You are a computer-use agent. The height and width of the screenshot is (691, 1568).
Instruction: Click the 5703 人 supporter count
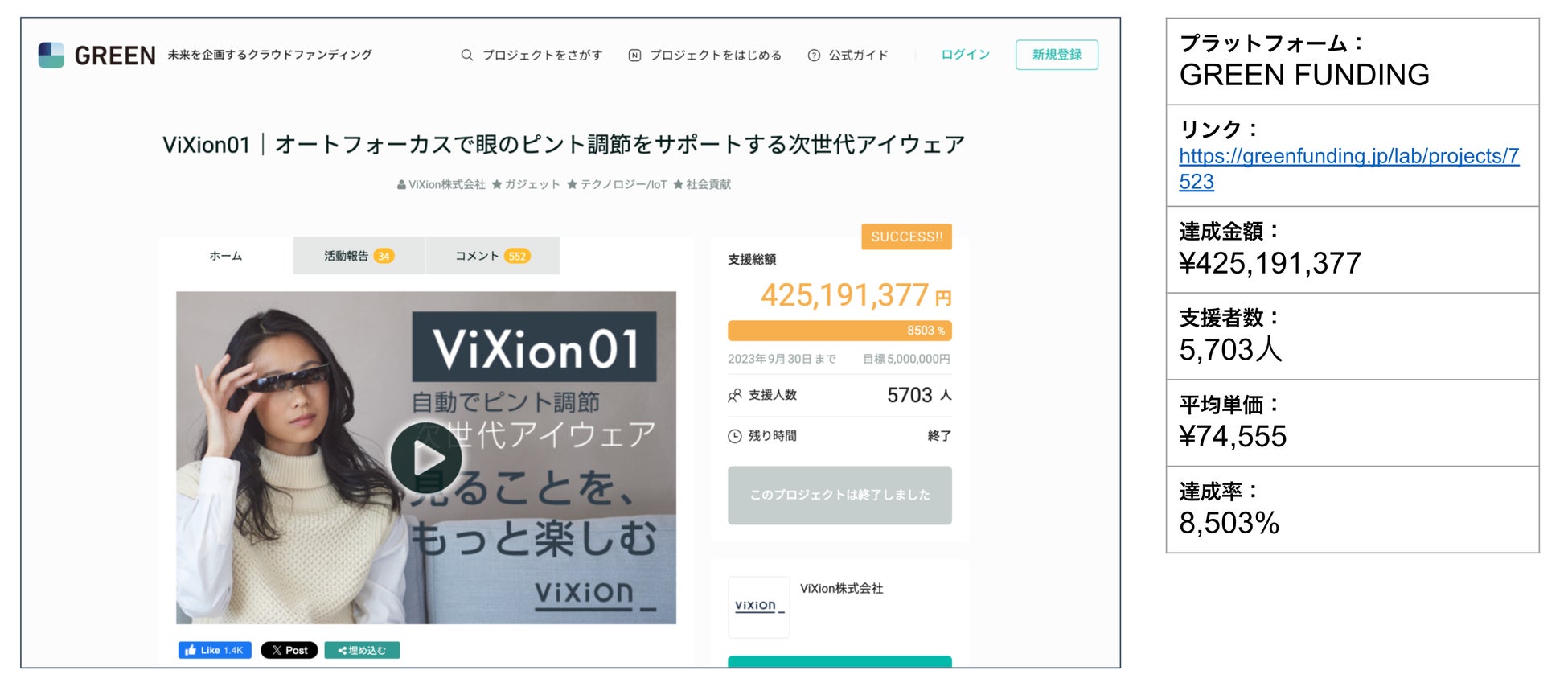click(x=919, y=395)
